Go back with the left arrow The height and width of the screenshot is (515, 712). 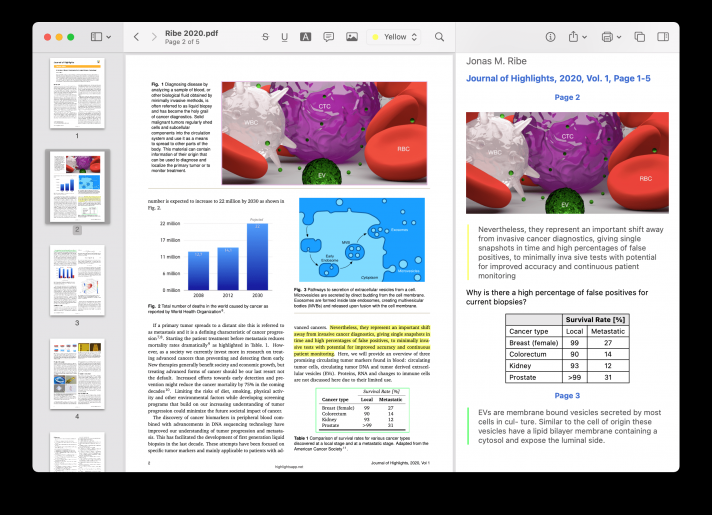coord(136,37)
